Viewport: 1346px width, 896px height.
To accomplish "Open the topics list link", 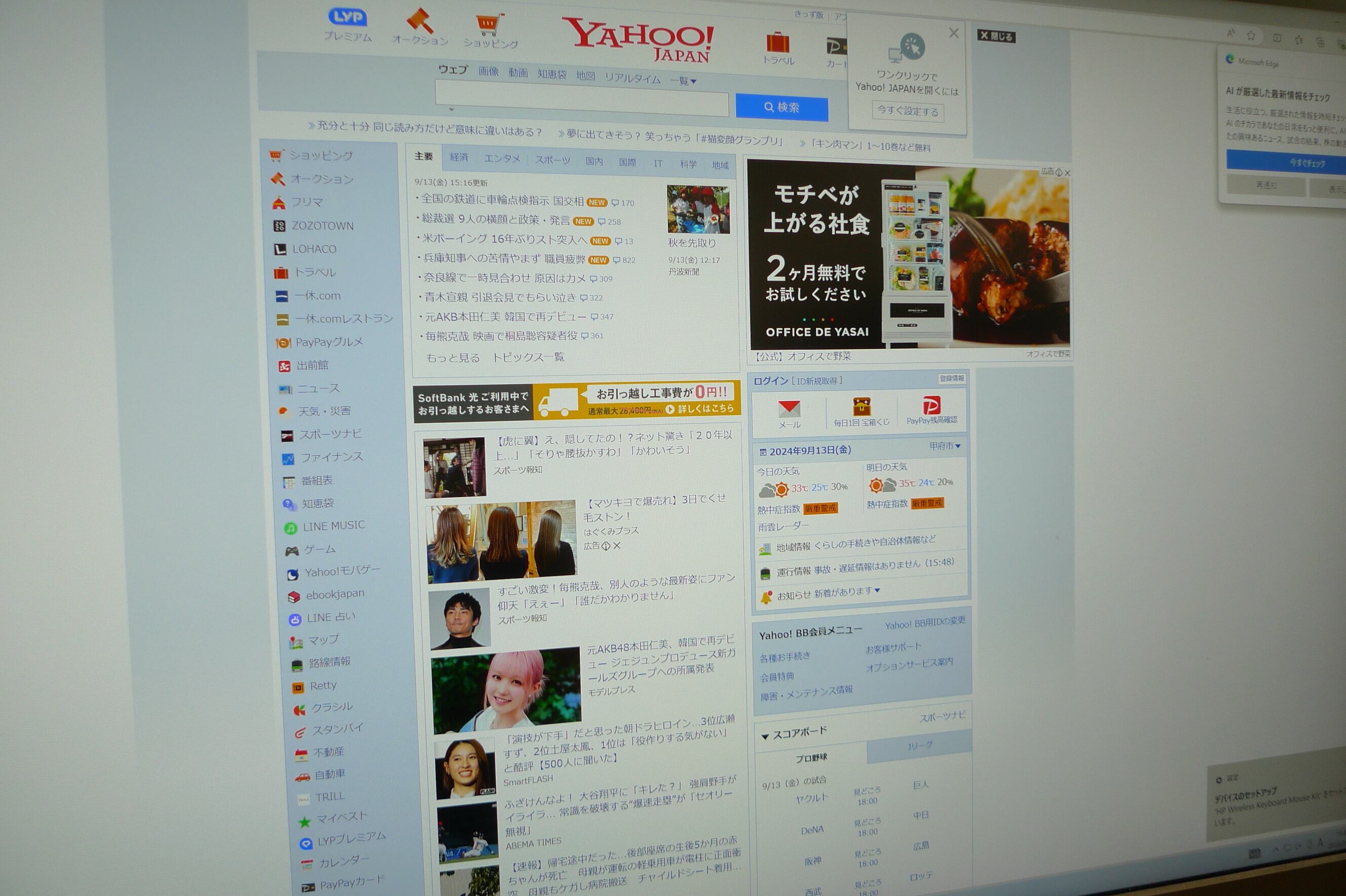I will (528, 357).
